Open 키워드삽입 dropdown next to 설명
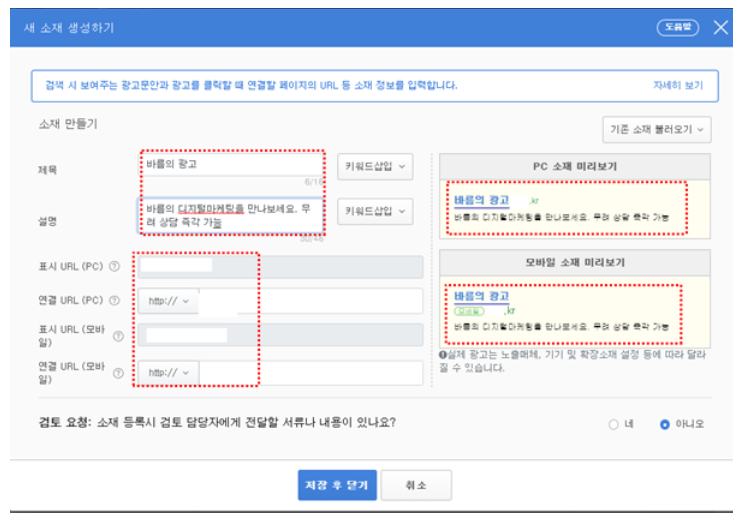Screen dimensions: 752x531 pyautogui.click(x=375, y=211)
